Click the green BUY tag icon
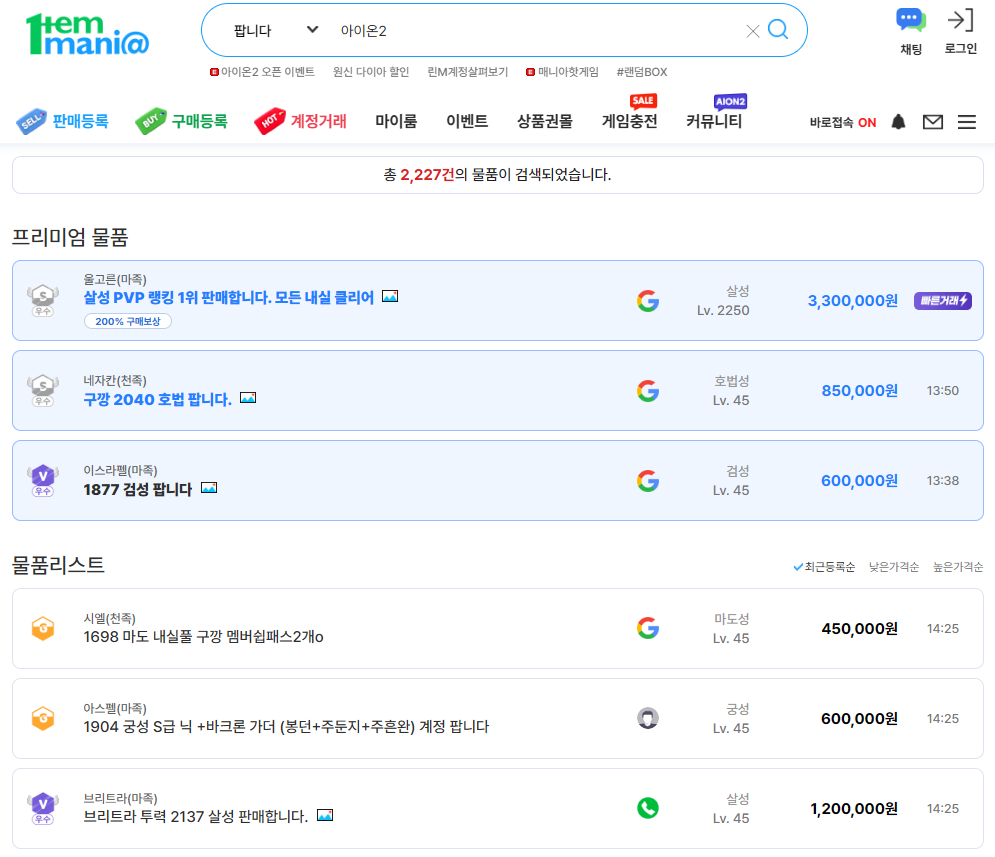Screen dimensions: 995x857 151,121
